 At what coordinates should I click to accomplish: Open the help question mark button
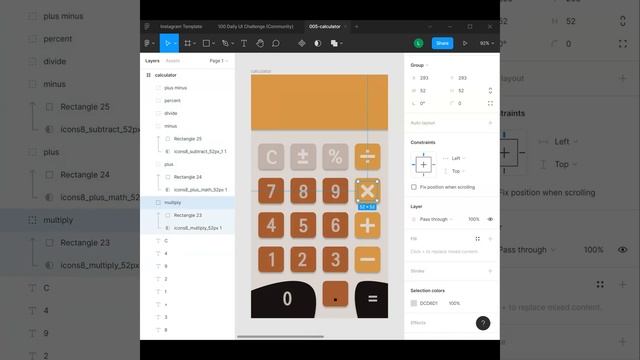[483, 323]
